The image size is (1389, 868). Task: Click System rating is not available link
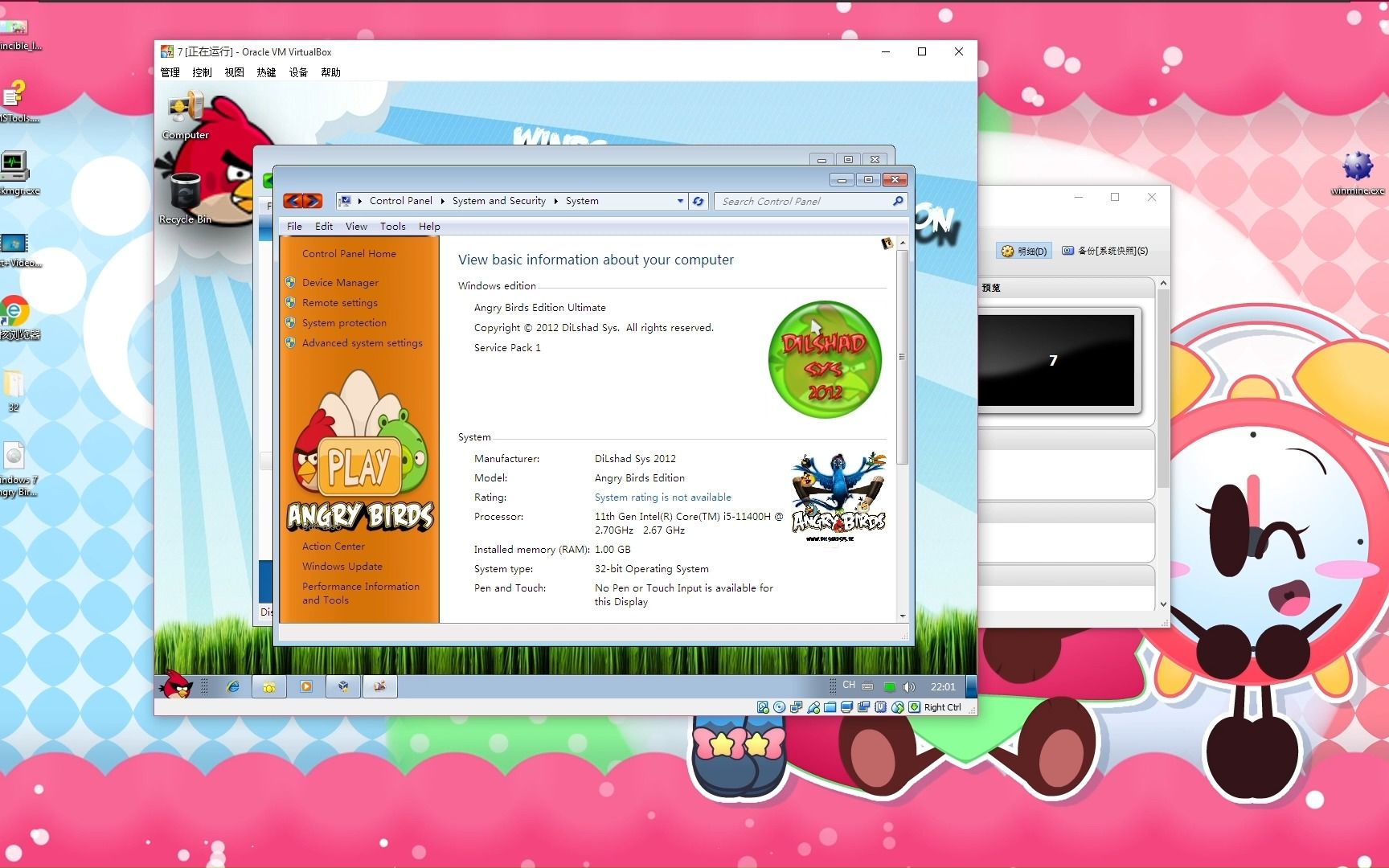click(663, 497)
